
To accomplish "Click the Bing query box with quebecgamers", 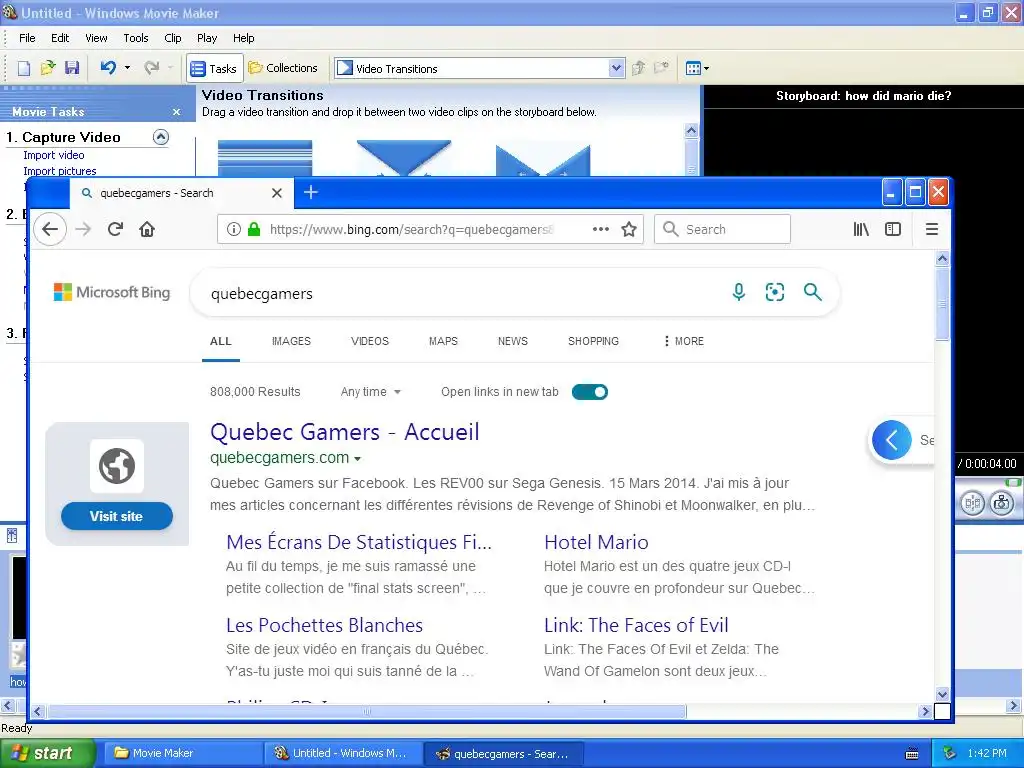I will pos(457,293).
